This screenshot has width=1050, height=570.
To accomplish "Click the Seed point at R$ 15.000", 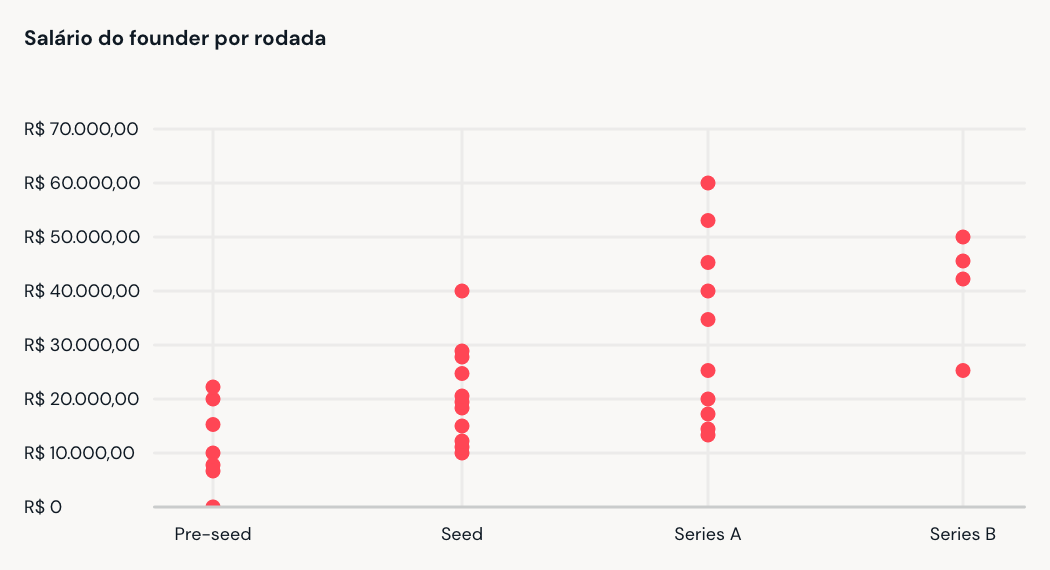I will point(462,426).
